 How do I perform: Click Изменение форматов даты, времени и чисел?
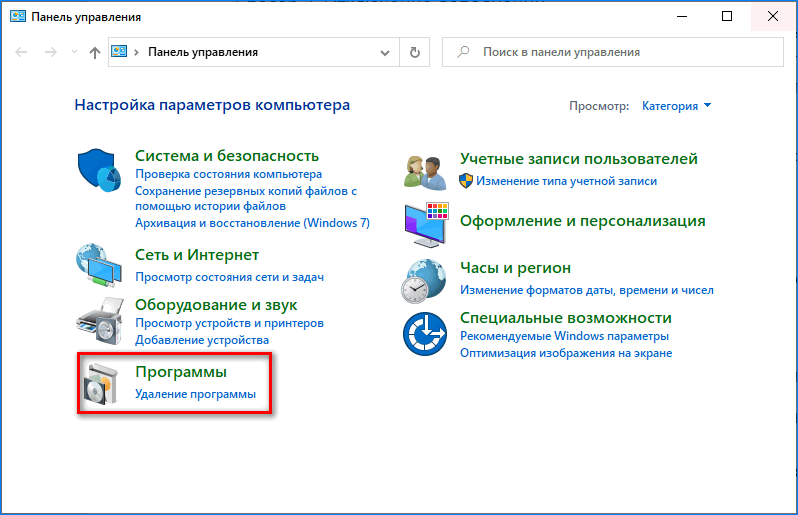coord(587,290)
